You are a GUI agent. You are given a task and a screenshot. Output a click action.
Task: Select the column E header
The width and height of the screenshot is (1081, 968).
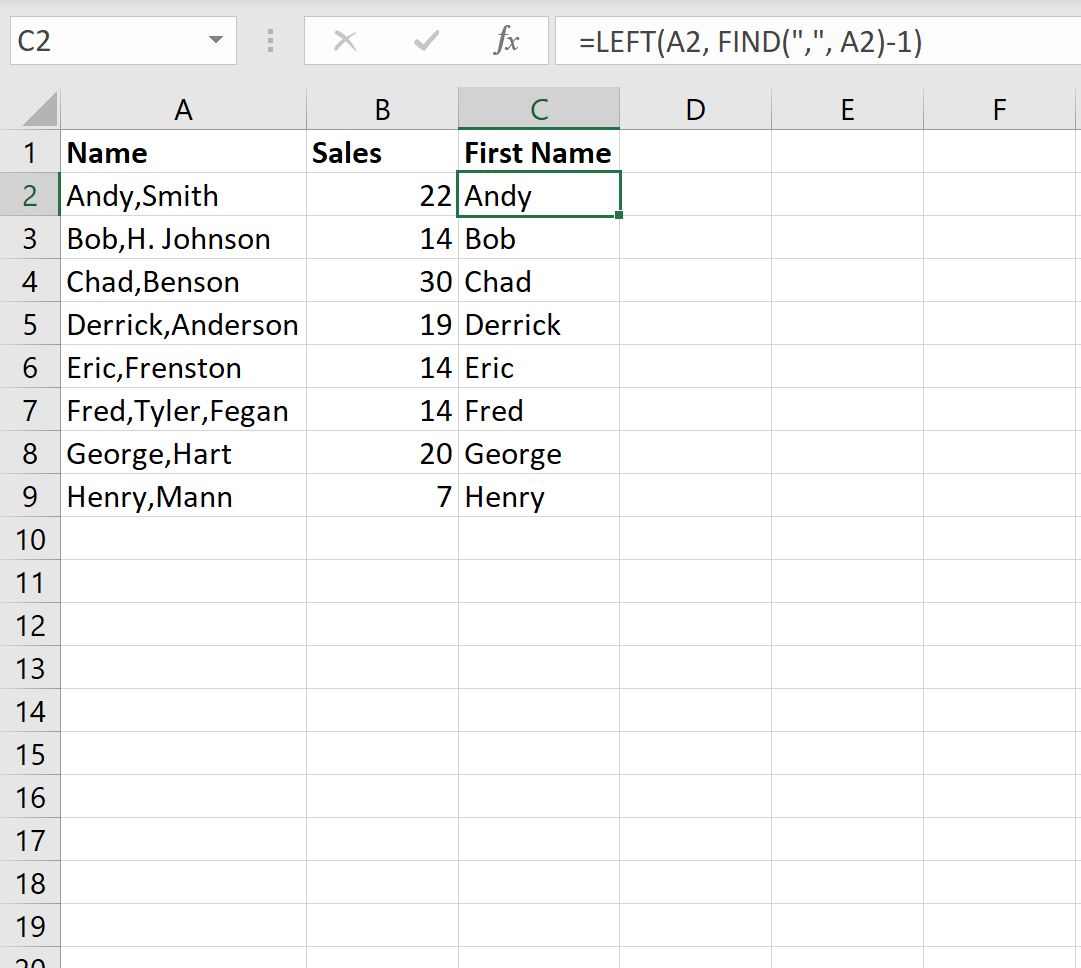(x=847, y=109)
